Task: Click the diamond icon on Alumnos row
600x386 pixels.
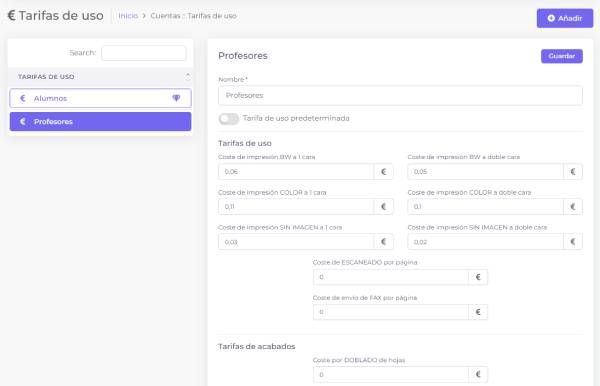Action: pyautogui.click(x=176, y=98)
